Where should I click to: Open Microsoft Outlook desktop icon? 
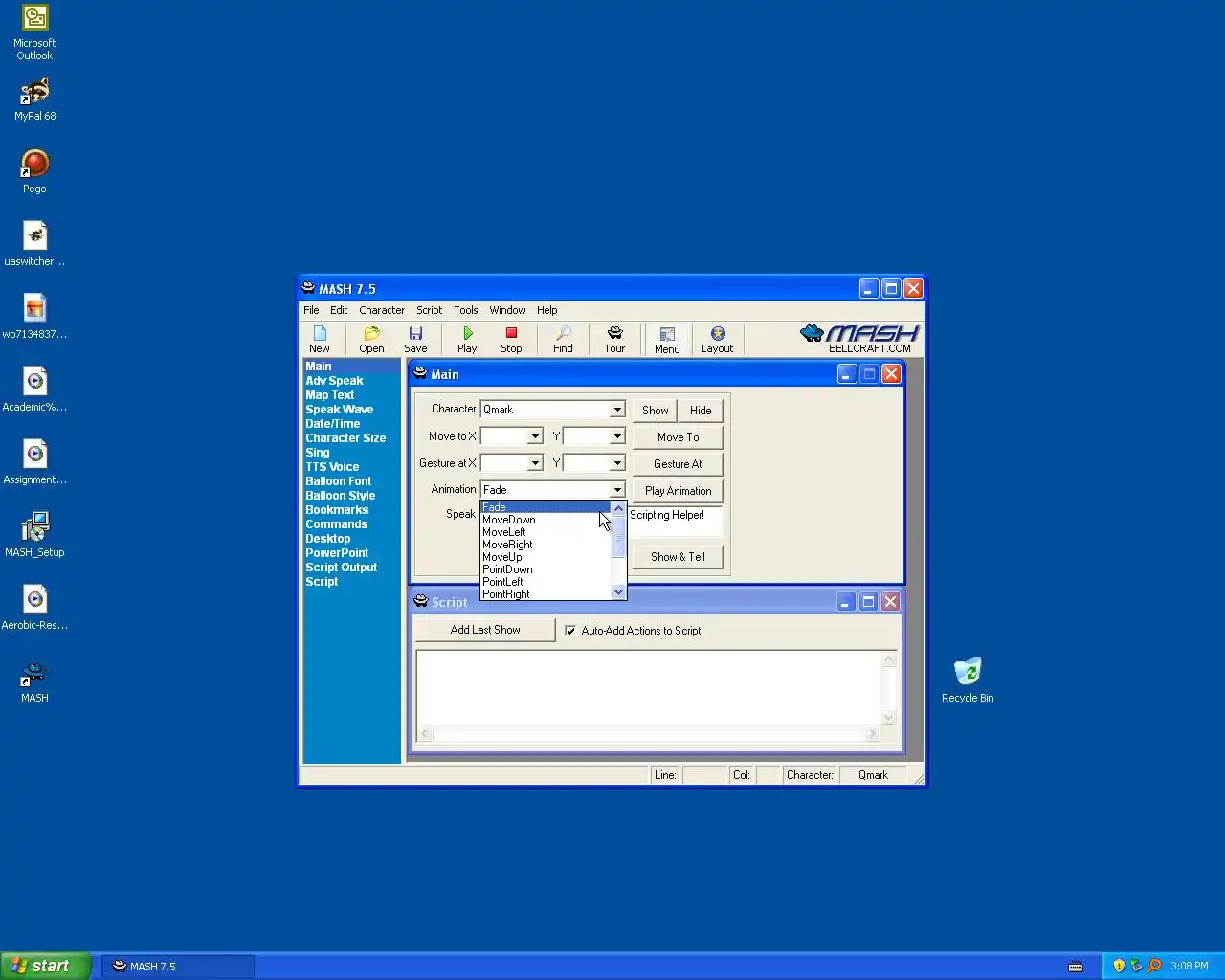34,33
